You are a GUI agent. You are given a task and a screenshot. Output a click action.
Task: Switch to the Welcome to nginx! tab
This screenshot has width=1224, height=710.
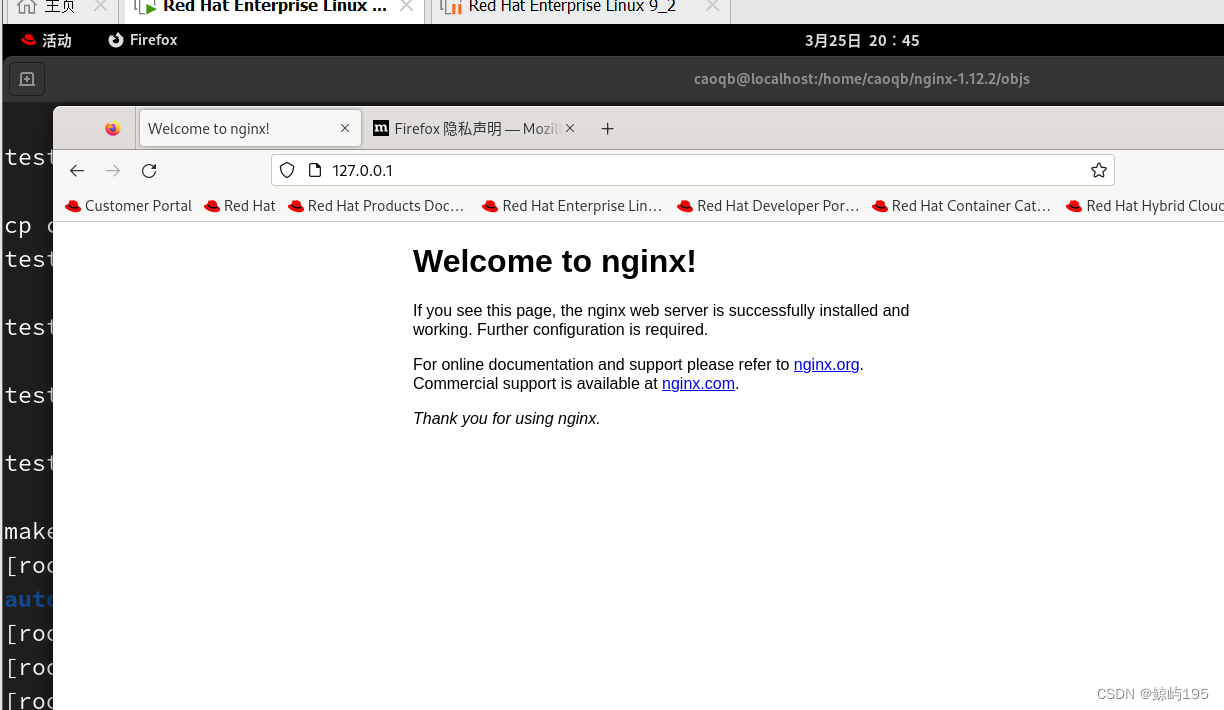(250, 128)
